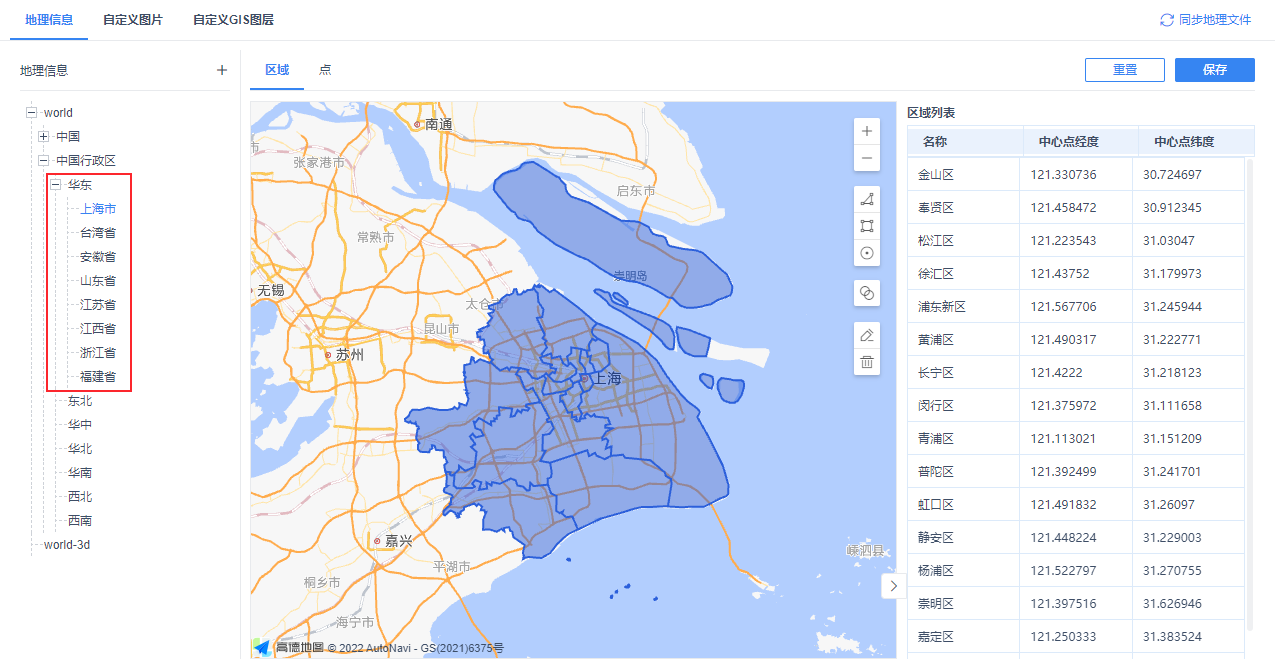This screenshot has height=669, width=1275.
Task: Select the edit pencil tool
Action: pyautogui.click(x=867, y=335)
